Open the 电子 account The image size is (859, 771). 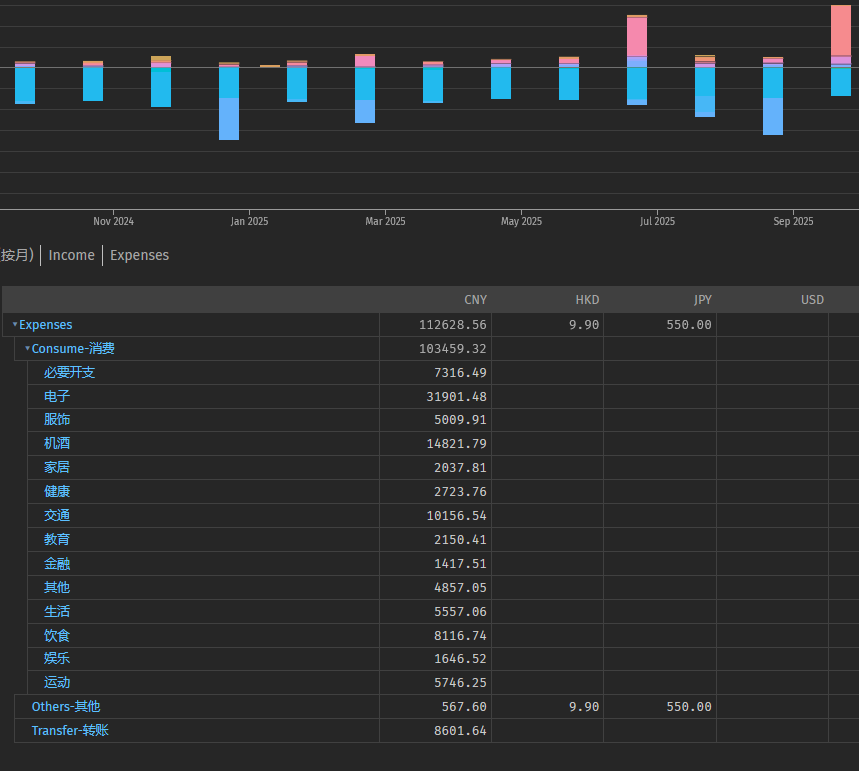tap(57, 396)
